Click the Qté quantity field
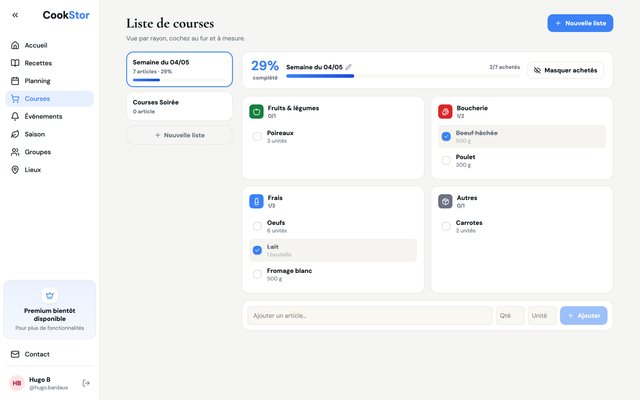Image resolution: width=640 pixels, height=400 pixels. click(x=510, y=316)
